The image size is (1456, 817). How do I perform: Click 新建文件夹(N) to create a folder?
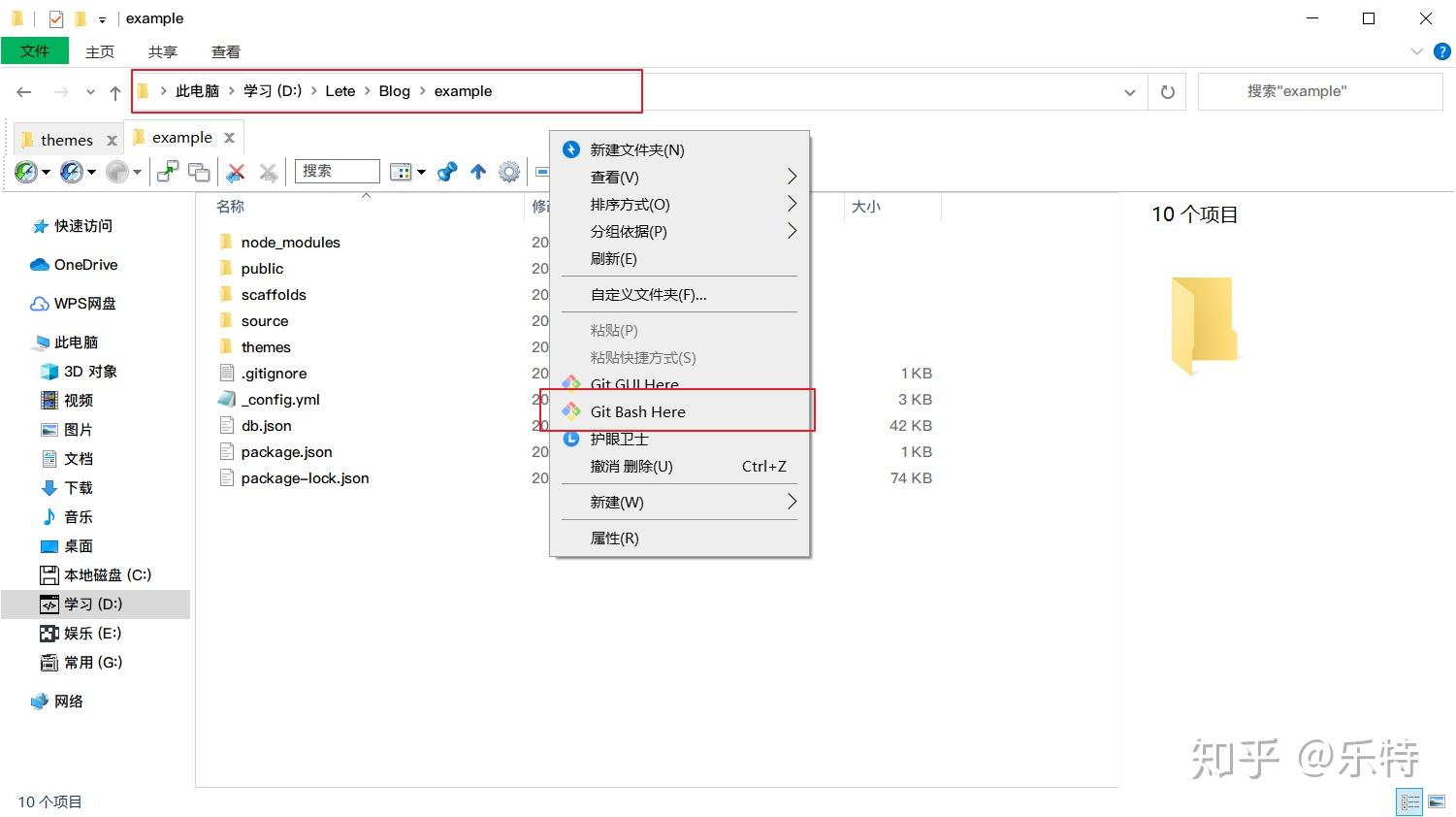point(635,149)
